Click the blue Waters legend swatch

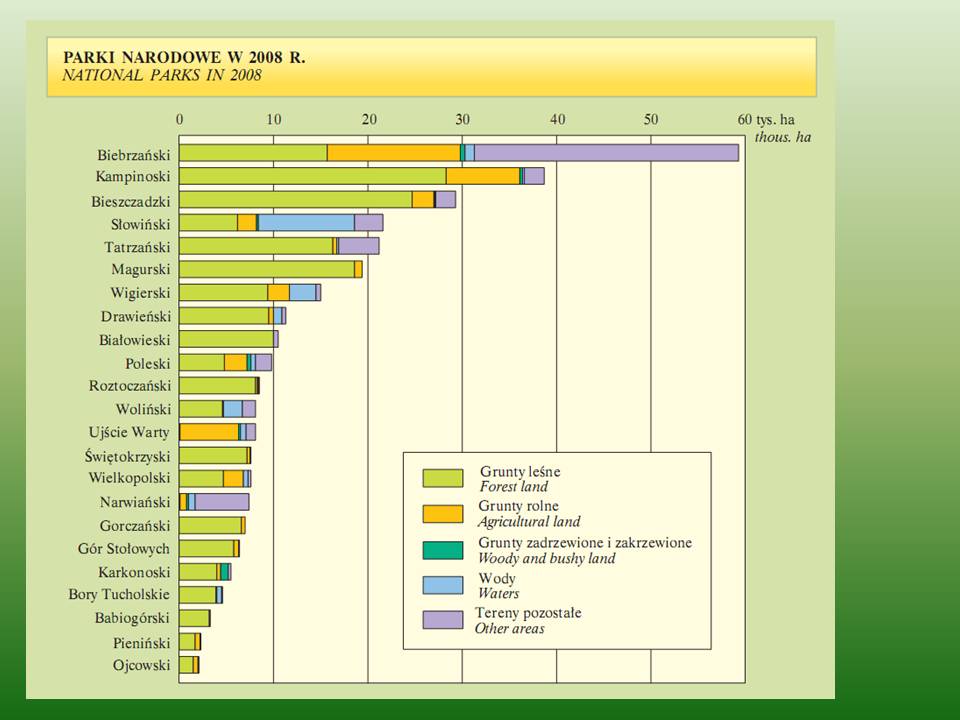pos(443,586)
